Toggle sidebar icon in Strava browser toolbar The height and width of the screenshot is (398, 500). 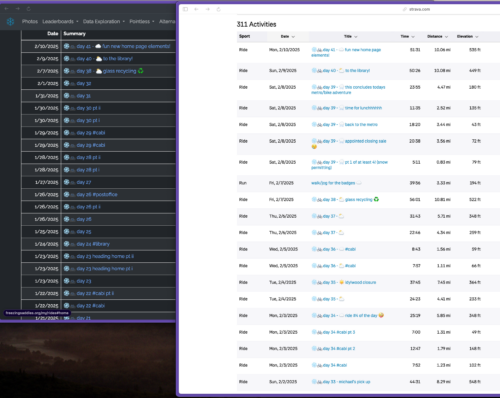pos(185,9)
